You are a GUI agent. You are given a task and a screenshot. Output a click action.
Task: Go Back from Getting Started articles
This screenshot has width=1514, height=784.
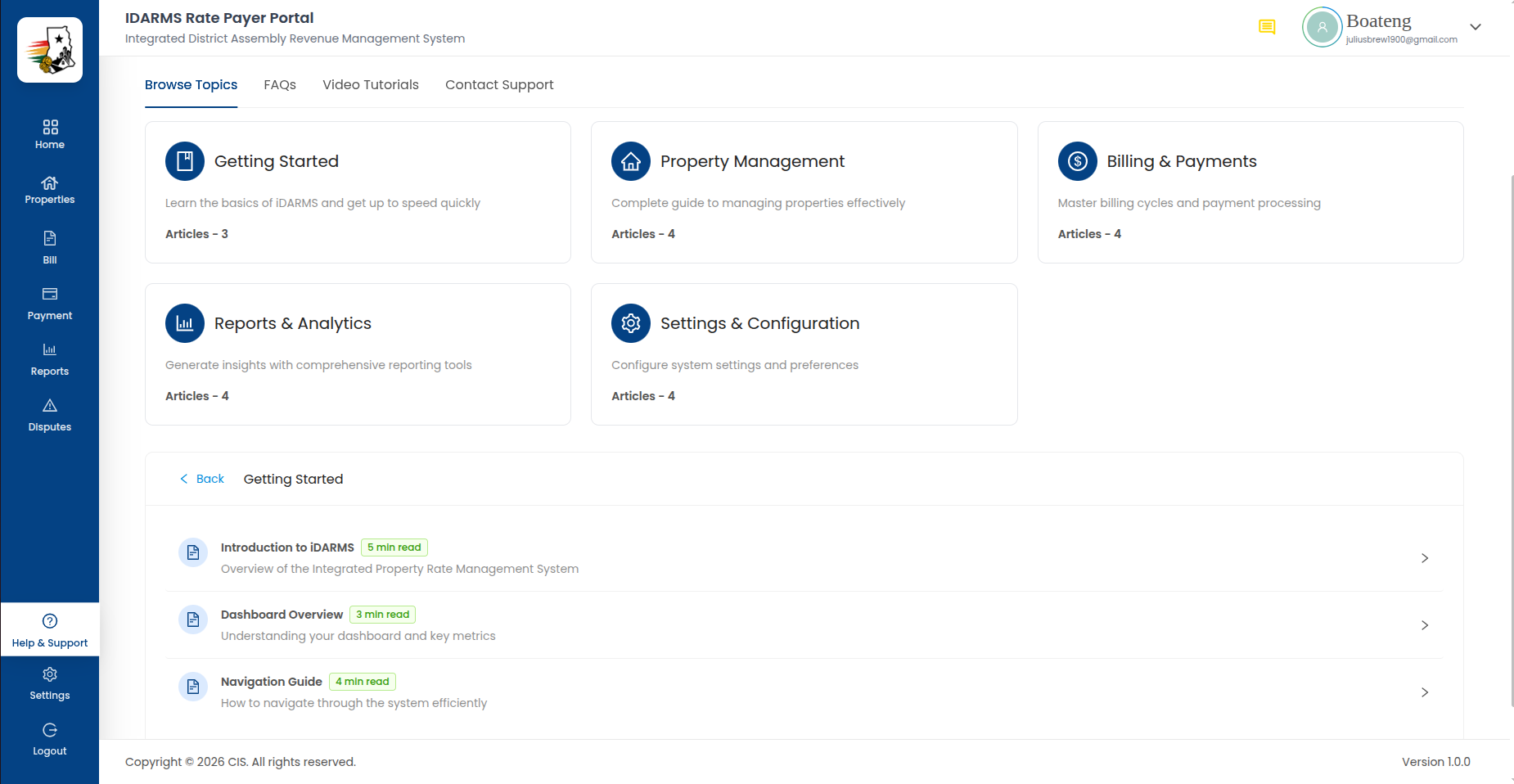click(x=202, y=479)
